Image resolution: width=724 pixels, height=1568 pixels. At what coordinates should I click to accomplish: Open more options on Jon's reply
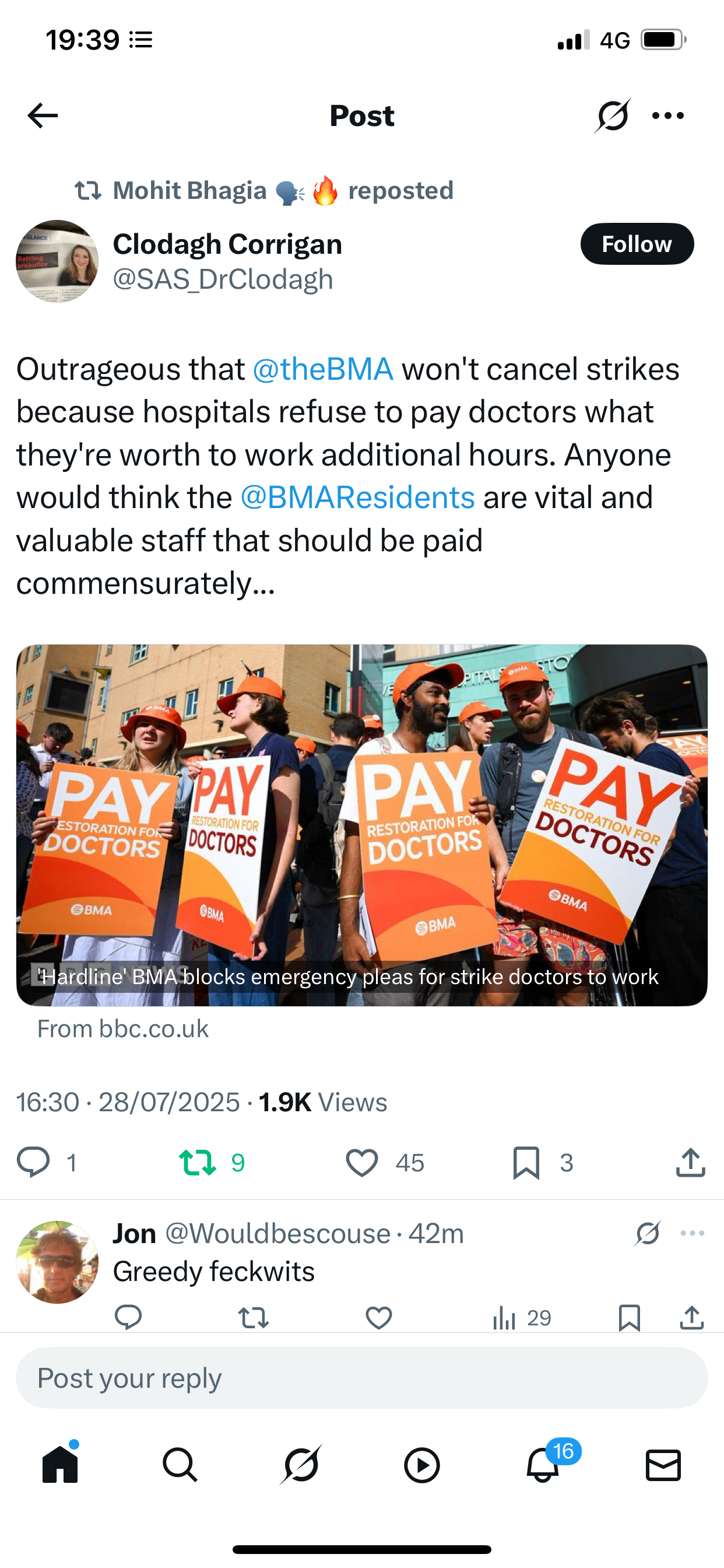pyautogui.click(x=693, y=1233)
